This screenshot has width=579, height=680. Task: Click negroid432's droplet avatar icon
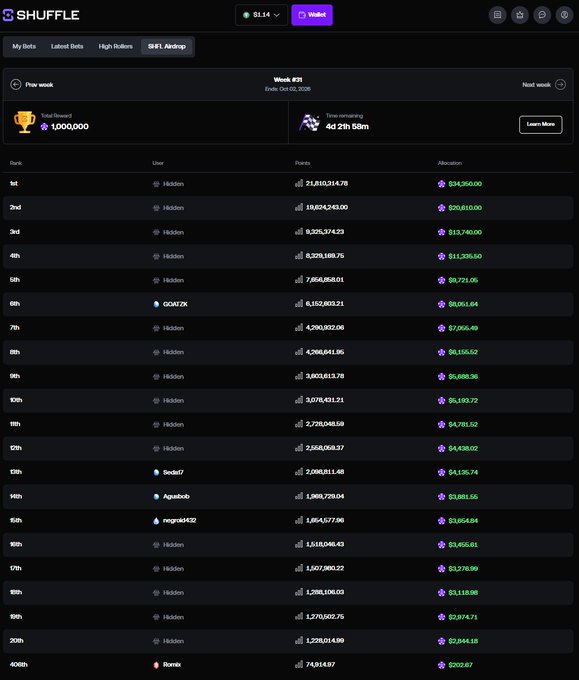(156, 521)
